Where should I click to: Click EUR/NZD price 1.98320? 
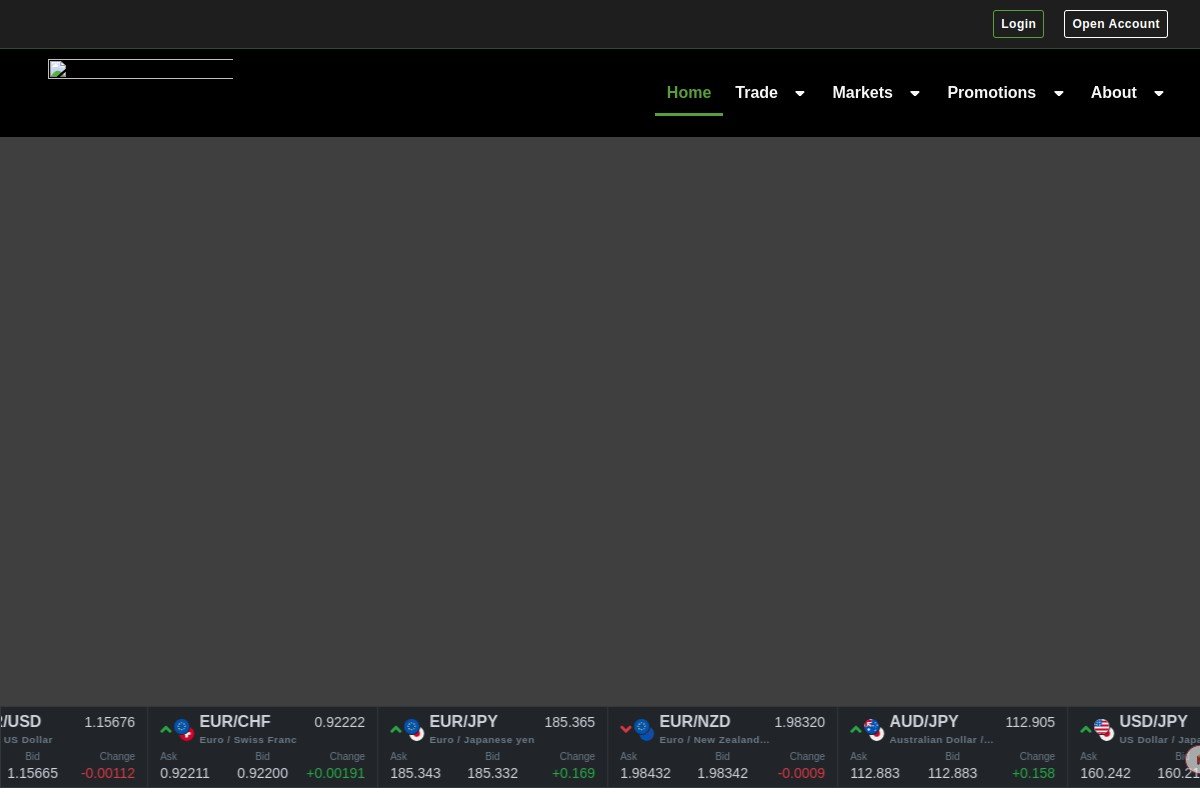click(x=800, y=722)
